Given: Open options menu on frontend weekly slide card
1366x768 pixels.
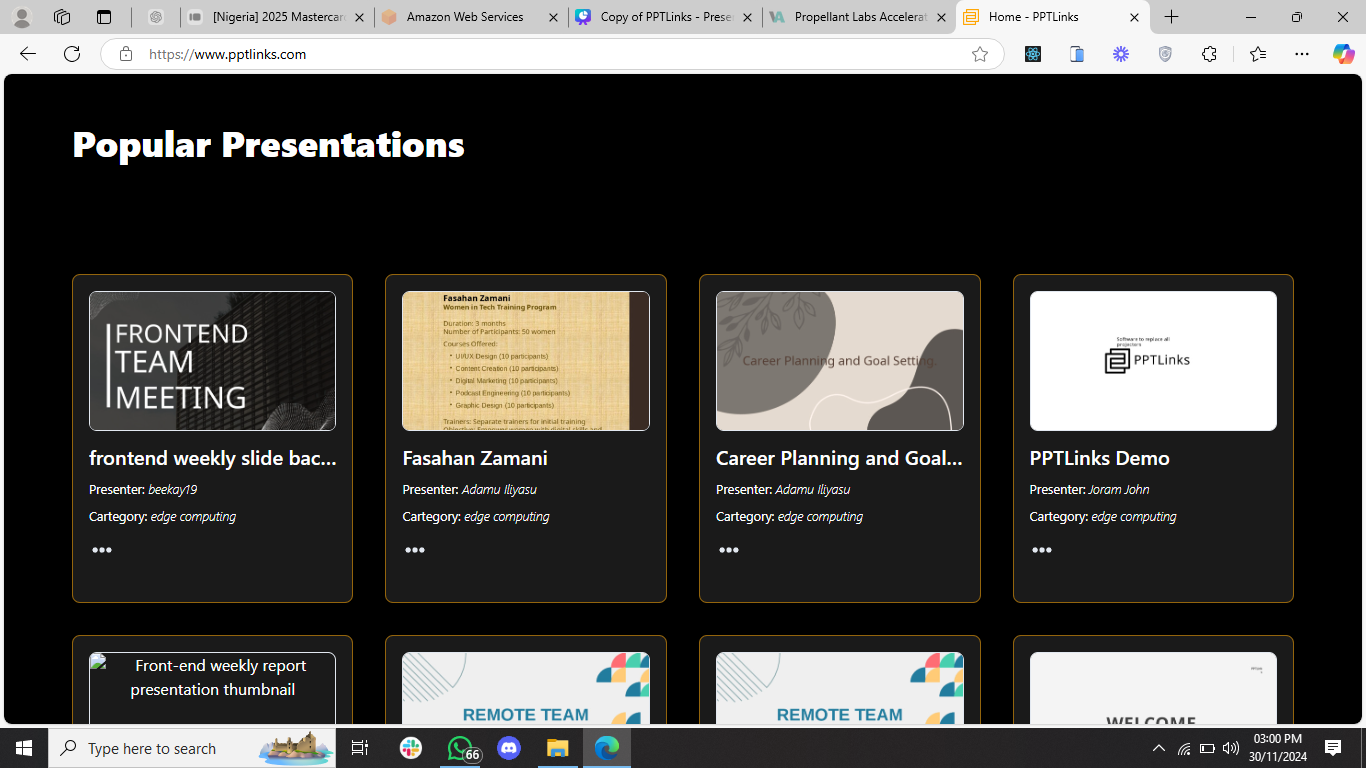Looking at the screenshot, I should [102, 550].
